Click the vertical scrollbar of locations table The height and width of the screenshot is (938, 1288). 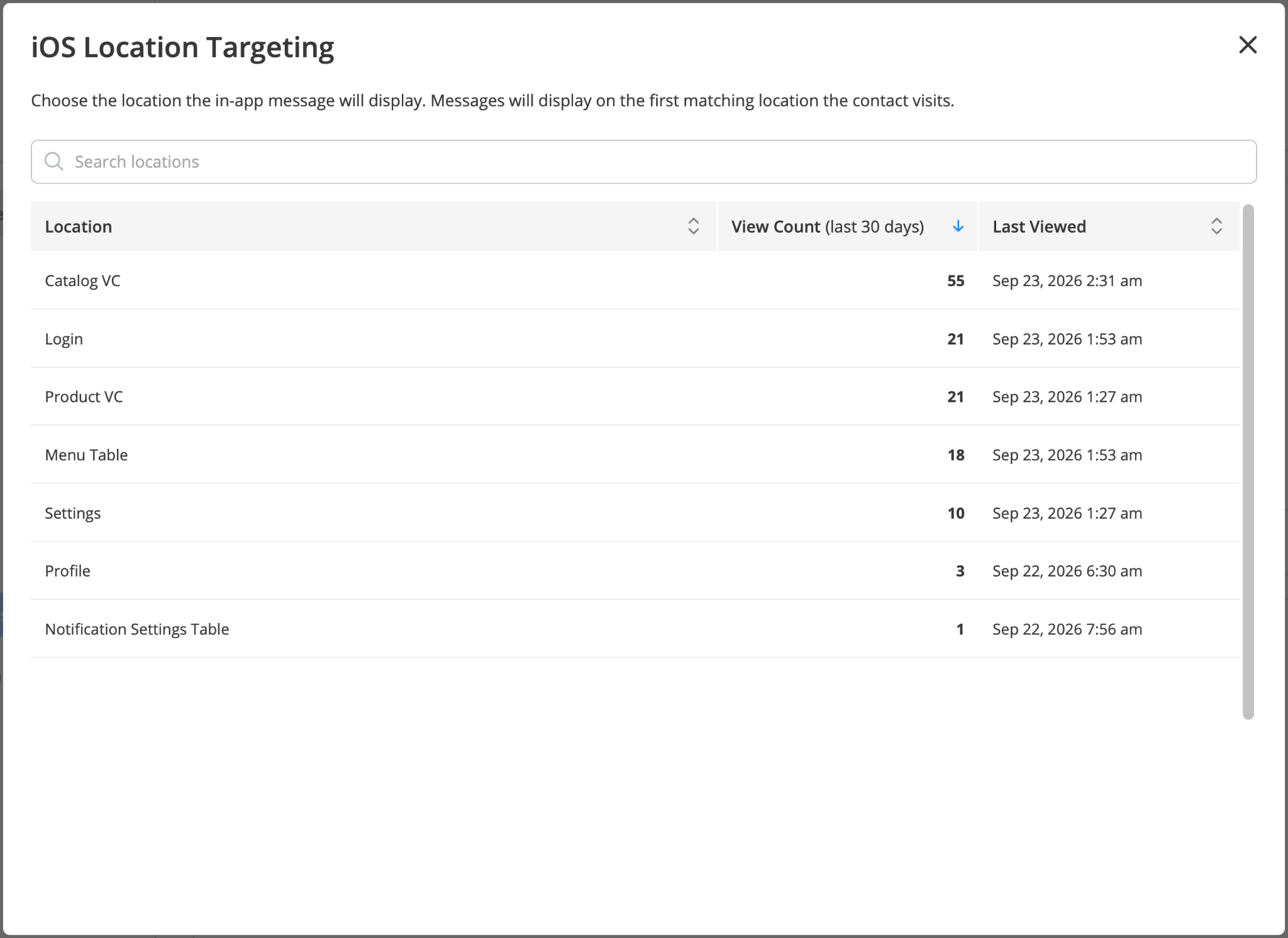click(x=1248, y=461)
